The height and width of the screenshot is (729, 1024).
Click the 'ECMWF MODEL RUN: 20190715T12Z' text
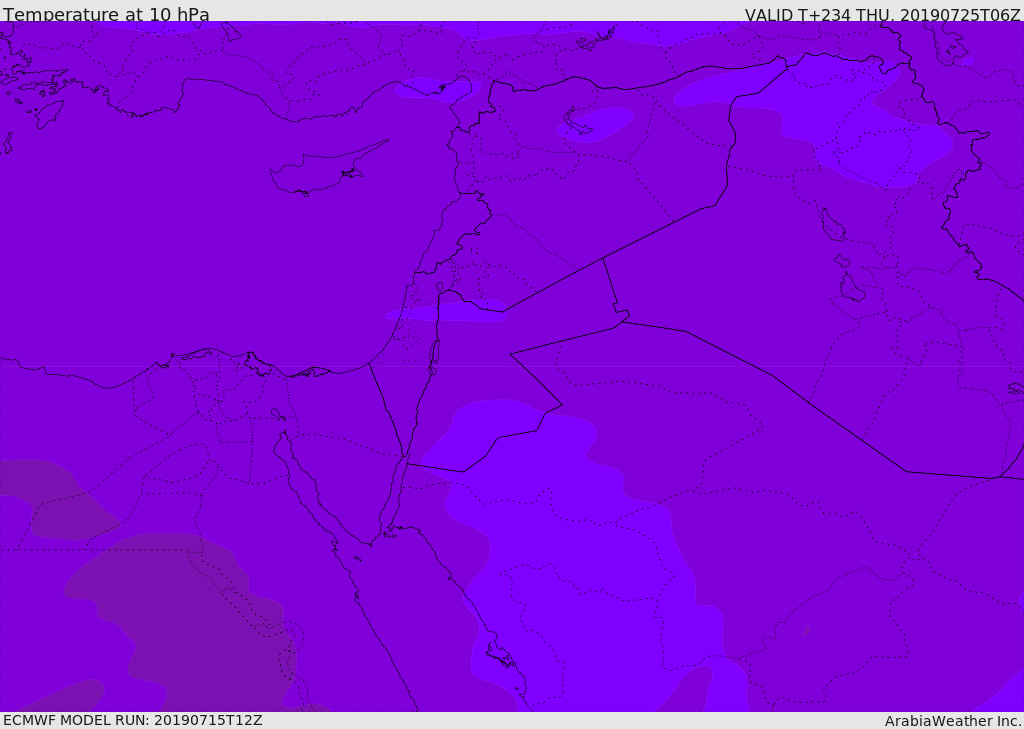coord(133,720)
